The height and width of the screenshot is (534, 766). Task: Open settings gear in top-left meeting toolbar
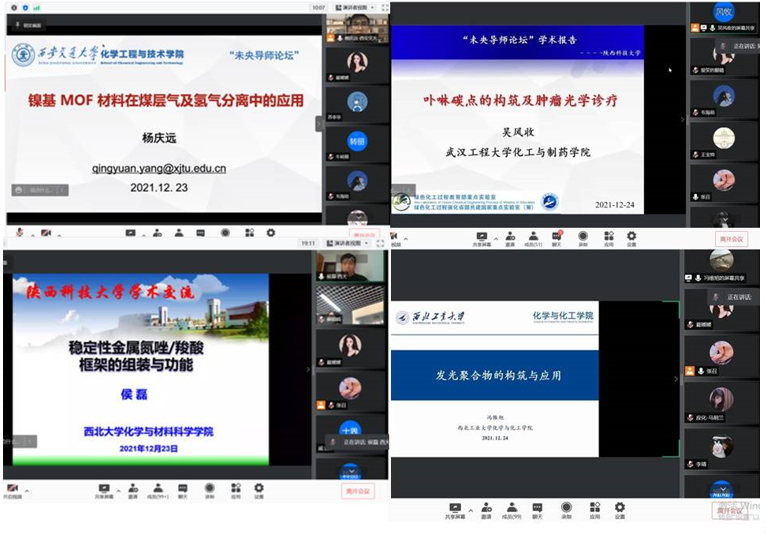(271, 233)
